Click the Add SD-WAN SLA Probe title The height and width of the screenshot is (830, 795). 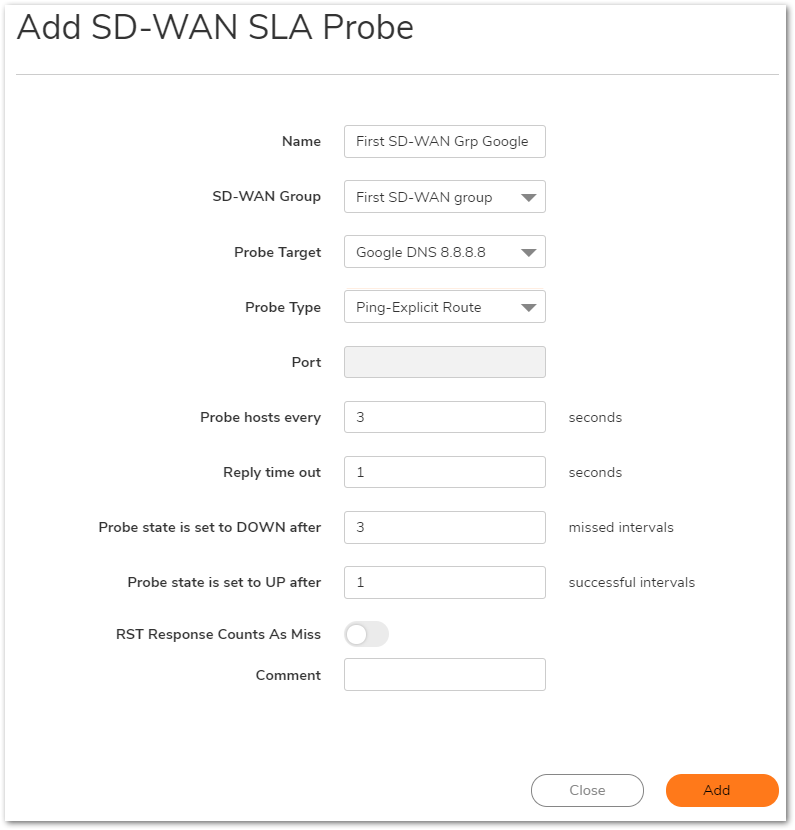[x=215, y=28]
